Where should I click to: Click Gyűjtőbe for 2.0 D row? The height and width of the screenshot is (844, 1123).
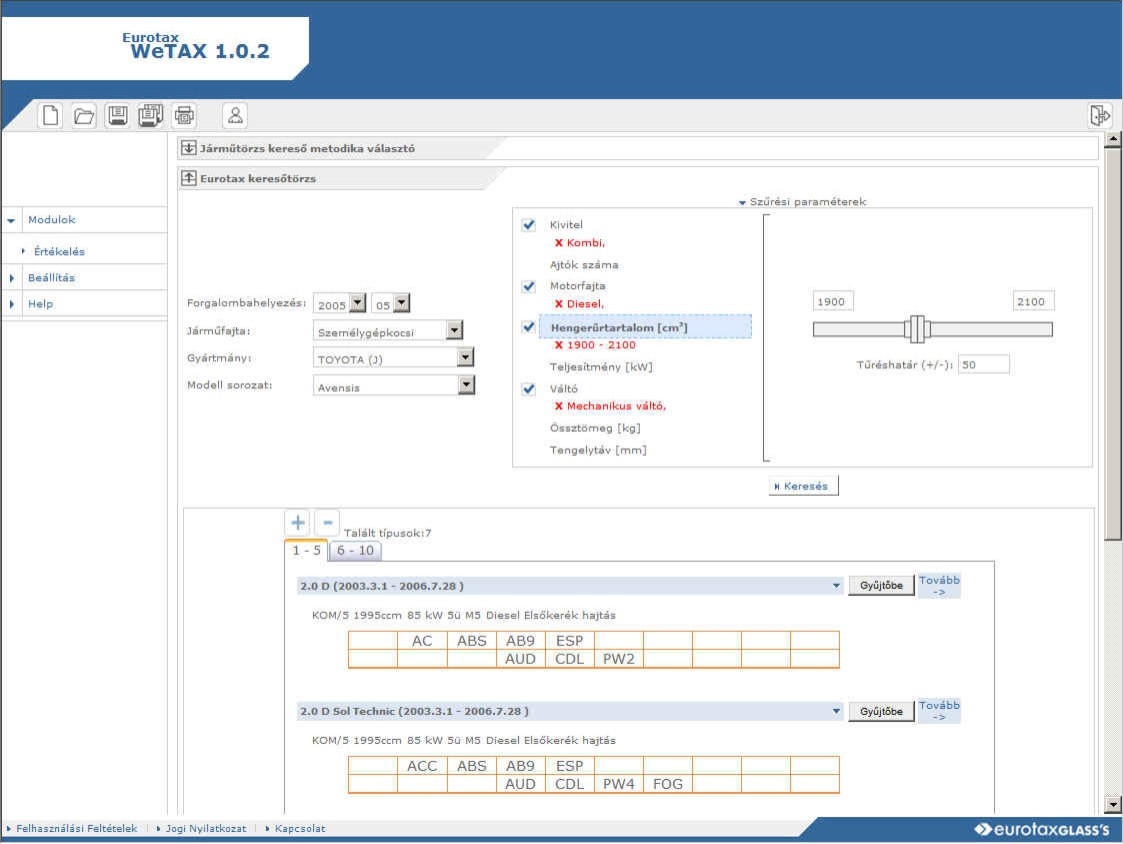(x=881, y=585)
